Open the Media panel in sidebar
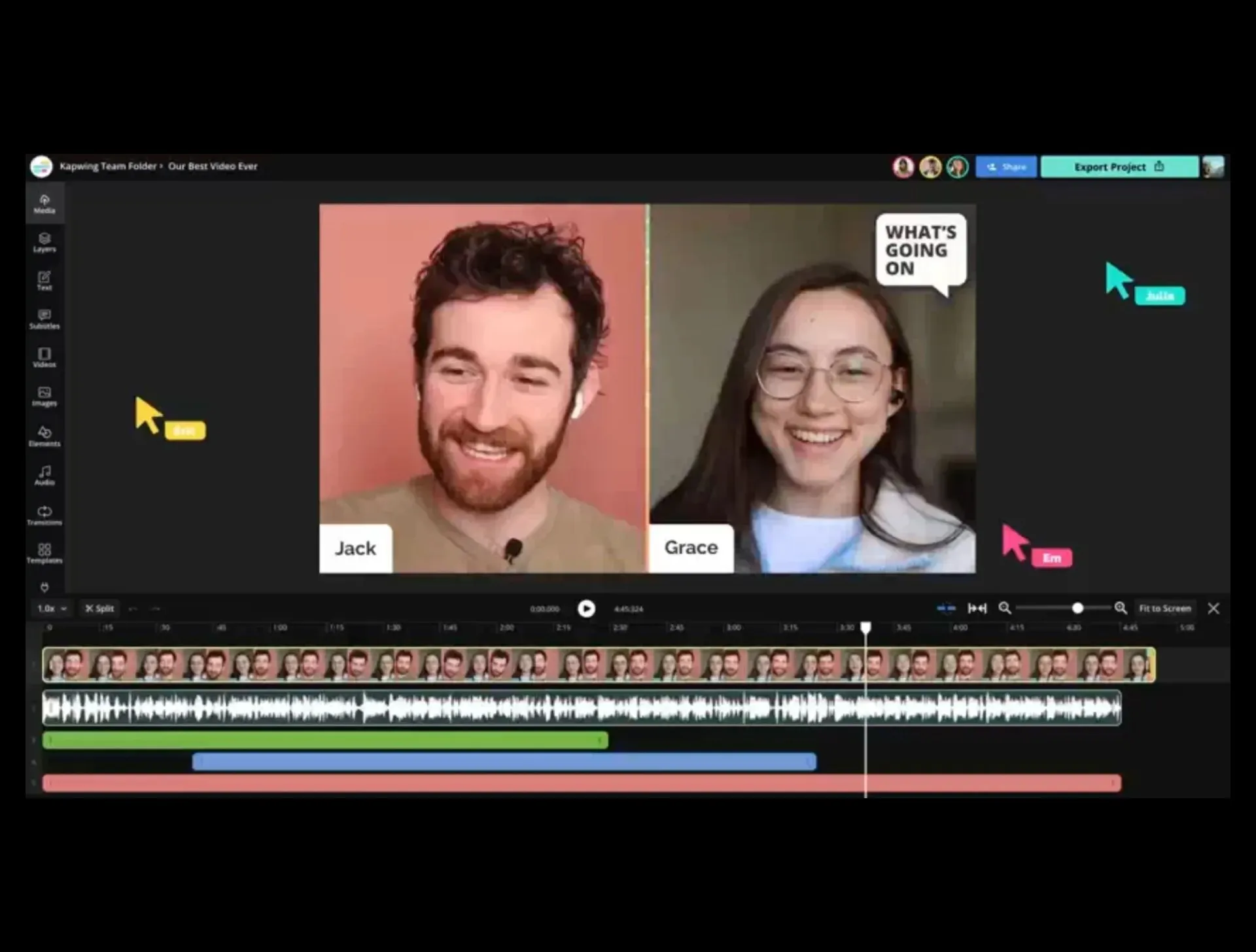This screenshot has height=952, width=1256. click(x=44, y=203)
